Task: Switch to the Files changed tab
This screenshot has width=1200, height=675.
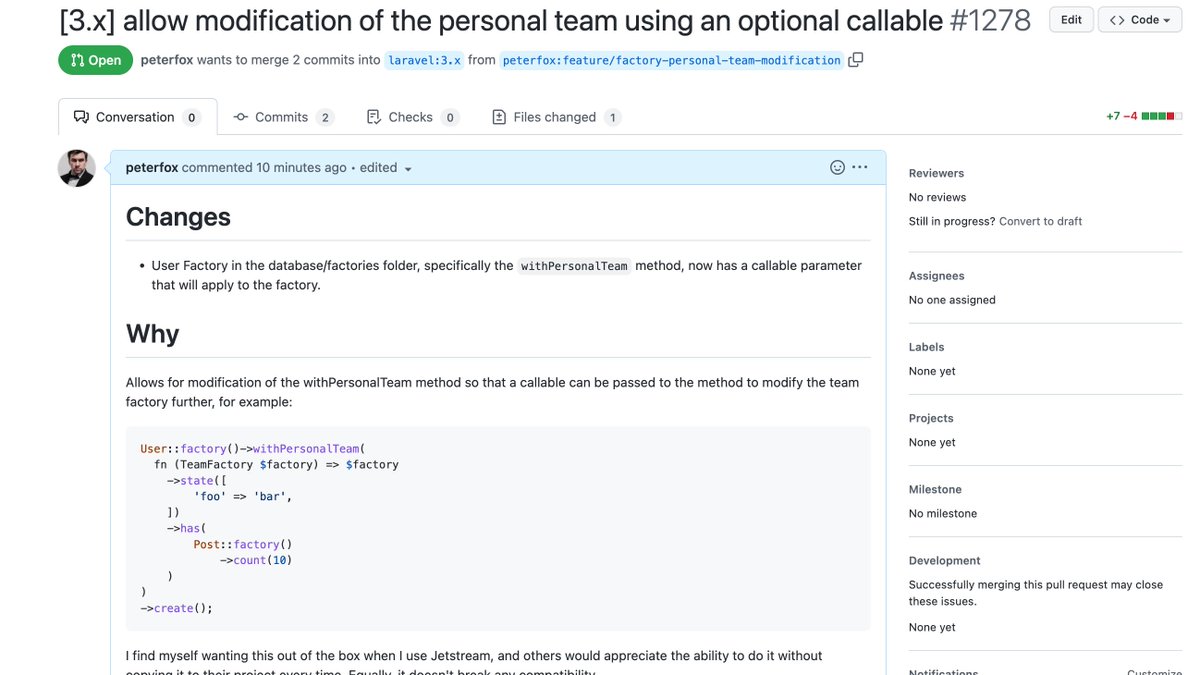Action: [555, 117]
